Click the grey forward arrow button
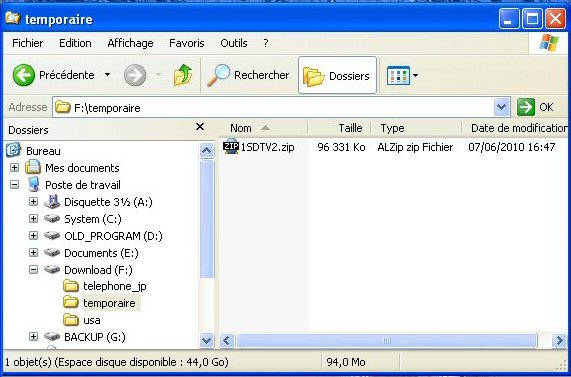The width and height of the screenshot is (571, 377). (x=135, y=75)
